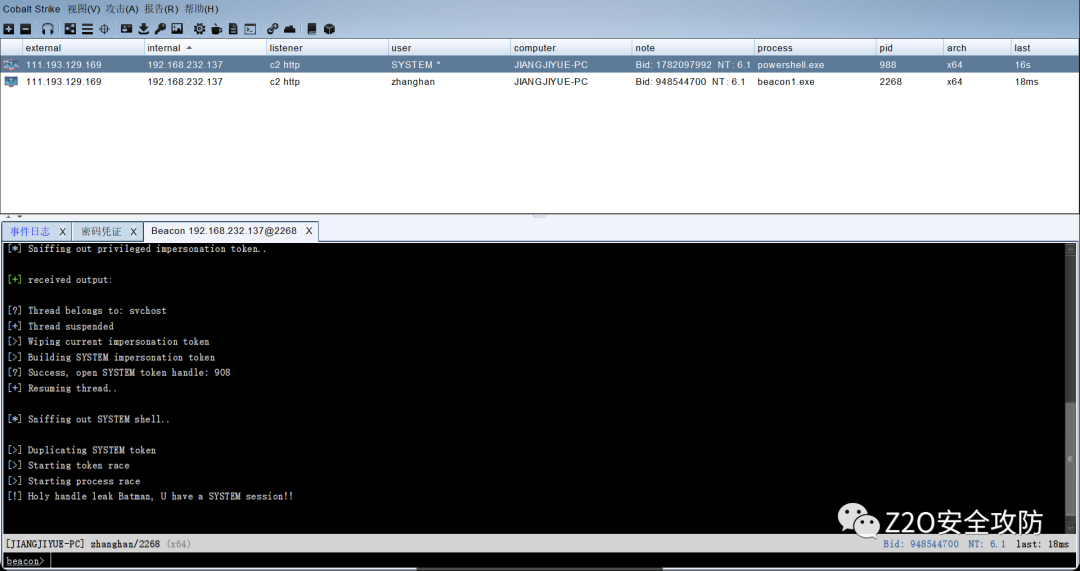Image resolution: width=1080 pixels, height=571 pixels.
Task: Open scripted web delivery terminal icon
Action: pyautogui.click(x=251, y=29)
